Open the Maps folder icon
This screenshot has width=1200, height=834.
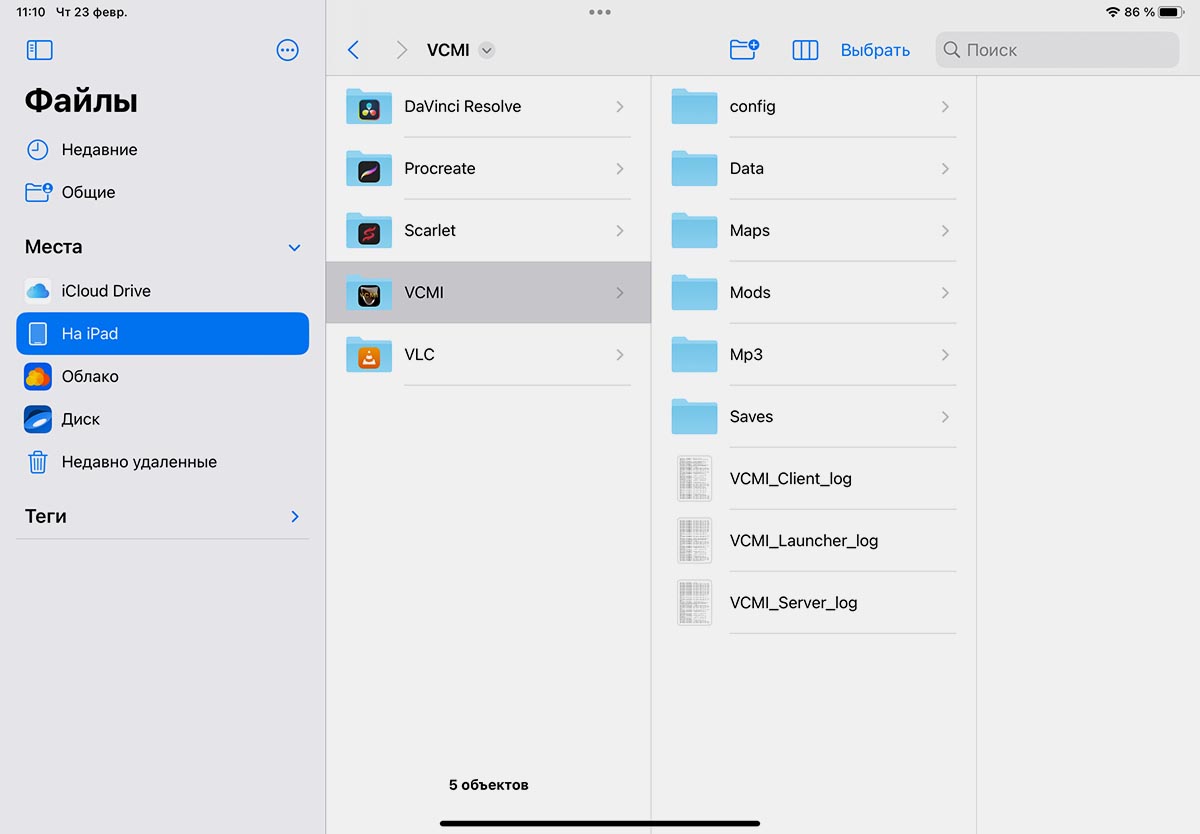[694, 230]
